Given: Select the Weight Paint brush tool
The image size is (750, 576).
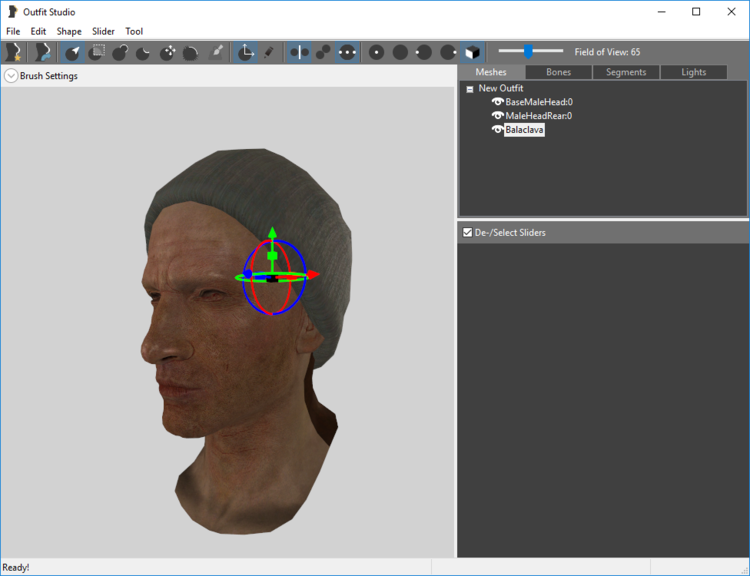Looking at the screenshot, I should pos(216,52).
